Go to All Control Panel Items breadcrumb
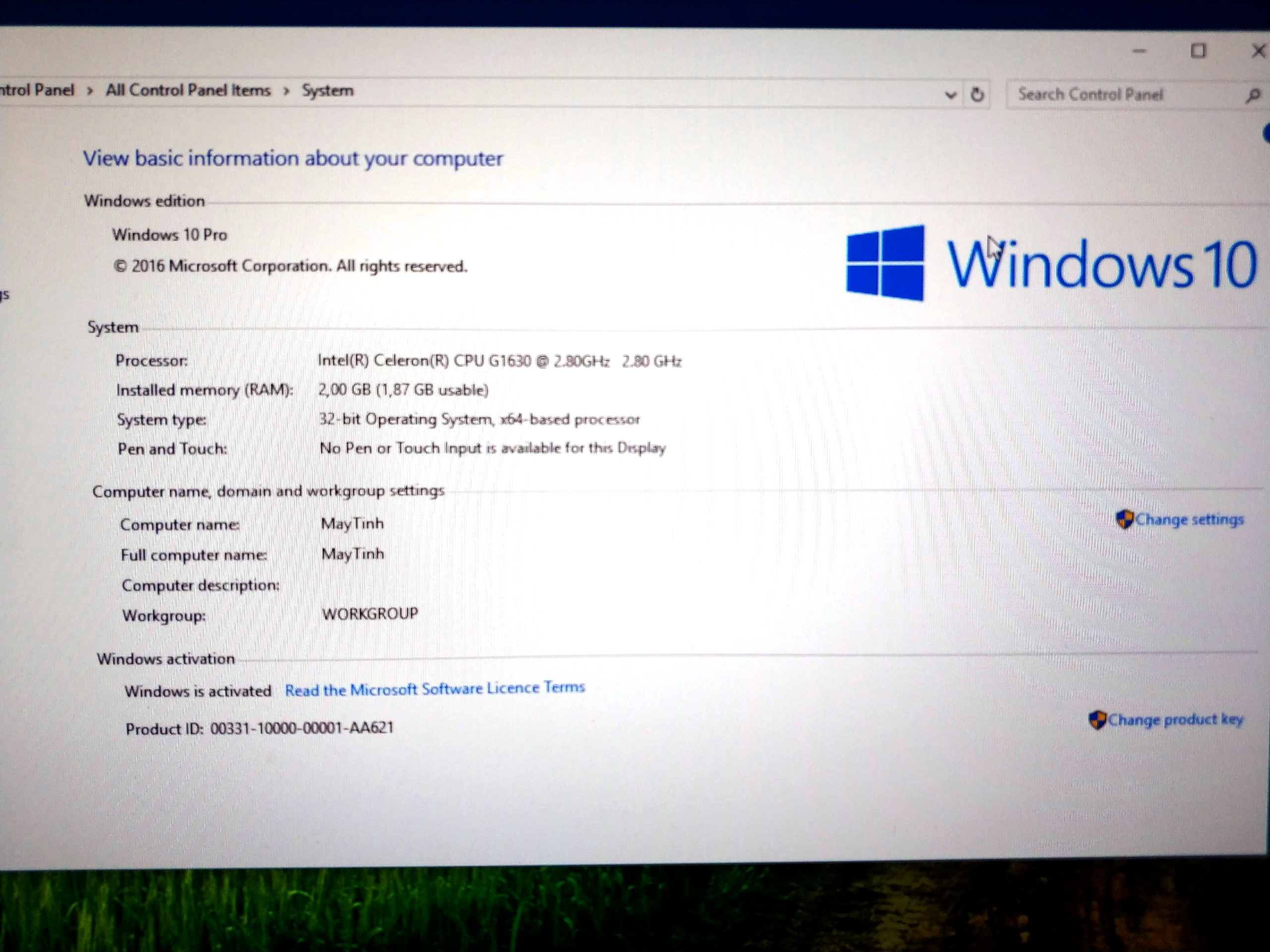The image size is (1270, 952). pos(188,90)
